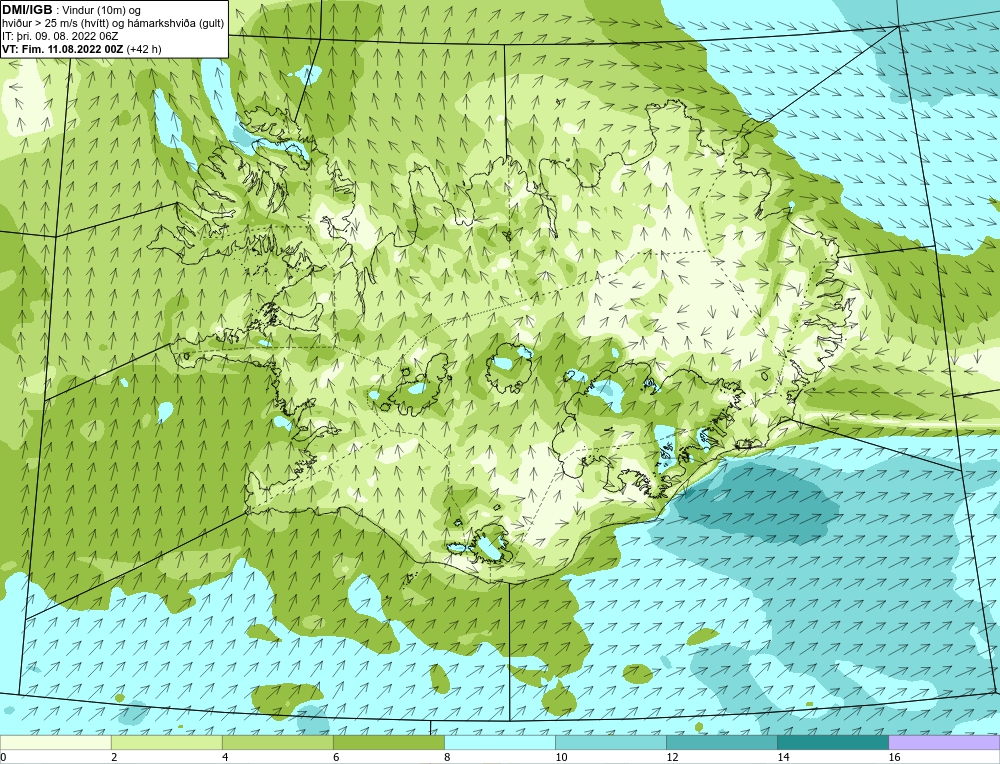Click the legend scale label 2
This screenshot has width=1000, height=764.
(114, 757)
